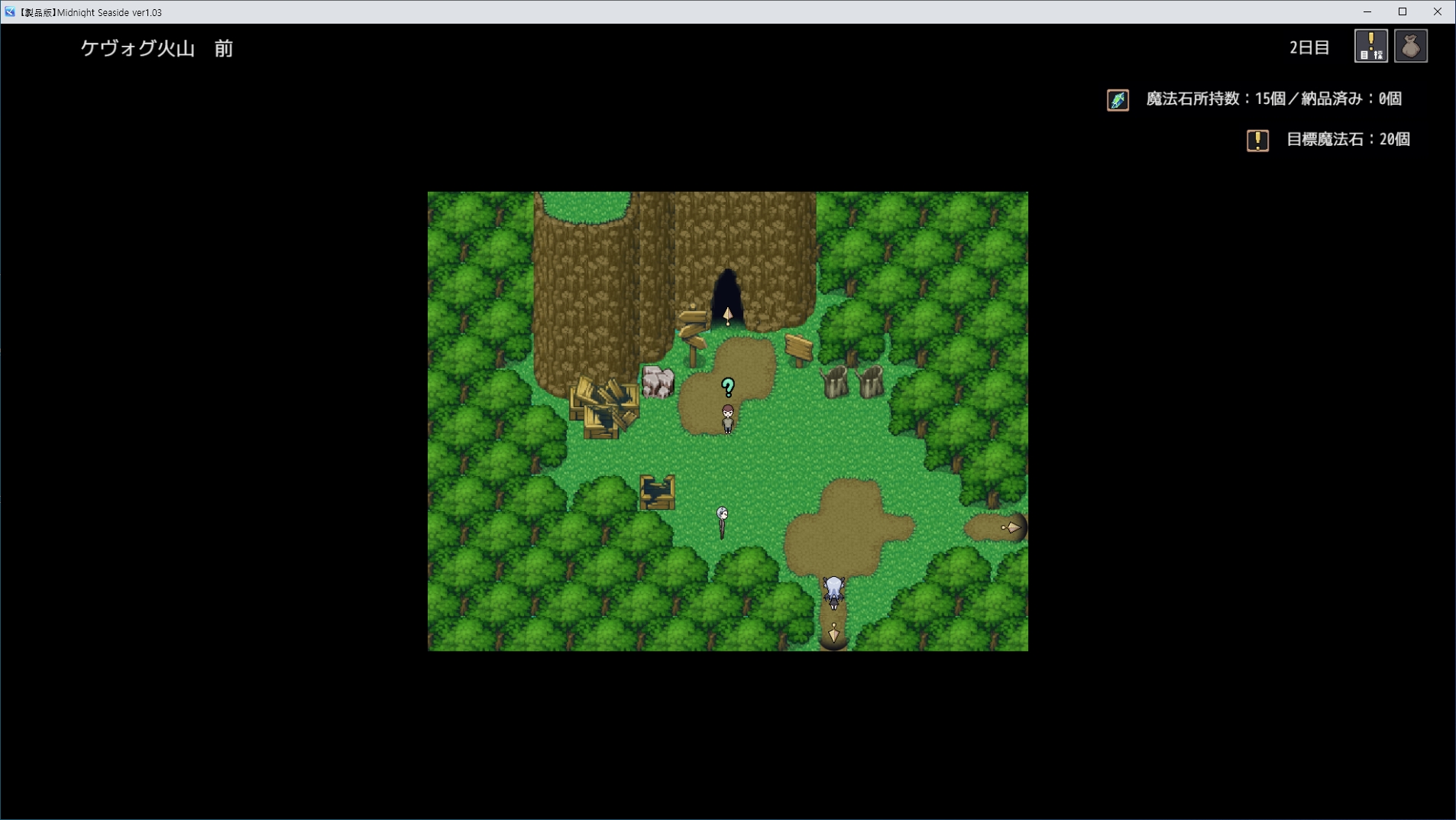Click the 魔法石所持数：15個／納品済み：0個 text

pyautogui.click(x=1273, y=99)
